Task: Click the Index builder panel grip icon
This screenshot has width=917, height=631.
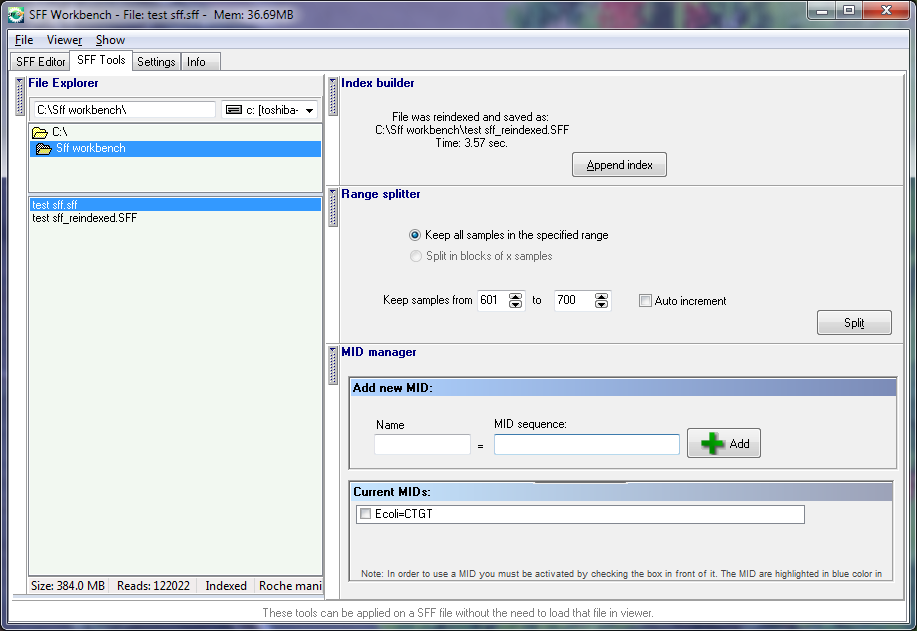Action: [x=332, y=97]
